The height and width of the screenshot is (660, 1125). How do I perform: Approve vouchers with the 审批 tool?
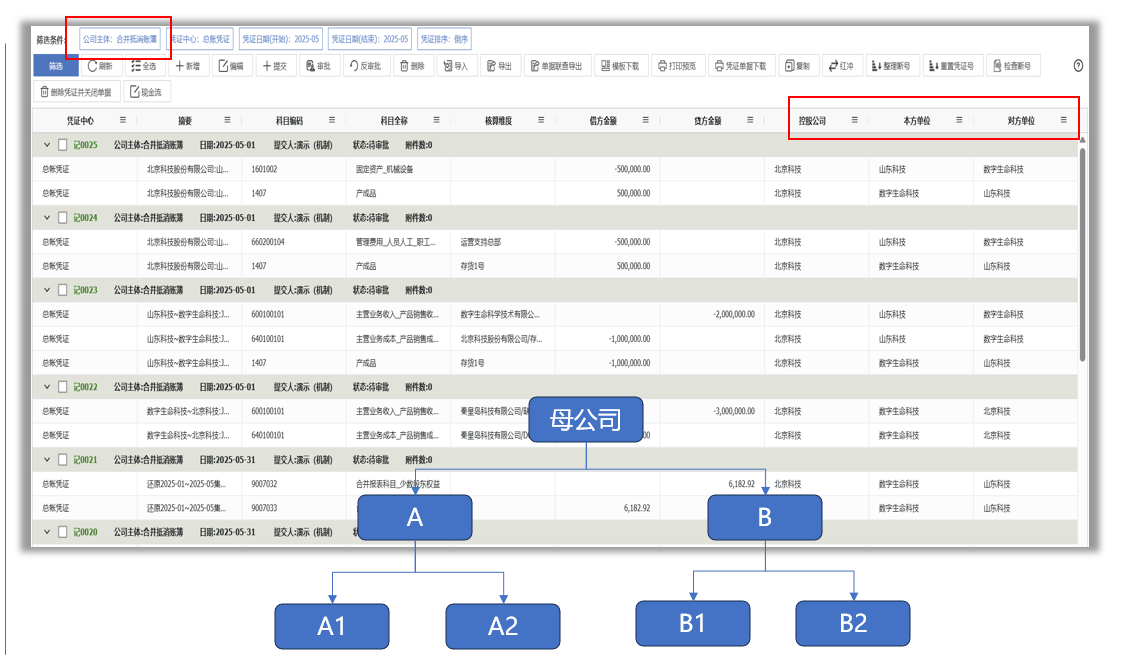[319, 66]
